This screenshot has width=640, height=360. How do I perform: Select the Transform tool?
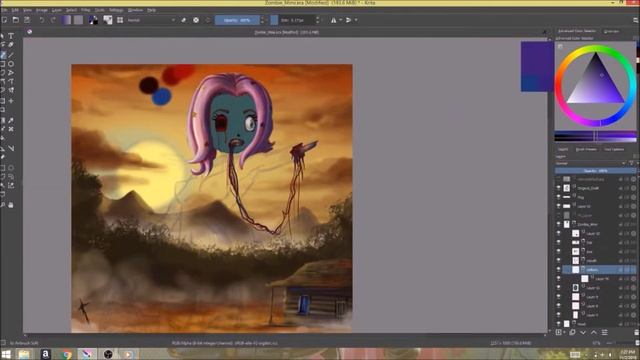pyautogui.click(x=3, y=100)
